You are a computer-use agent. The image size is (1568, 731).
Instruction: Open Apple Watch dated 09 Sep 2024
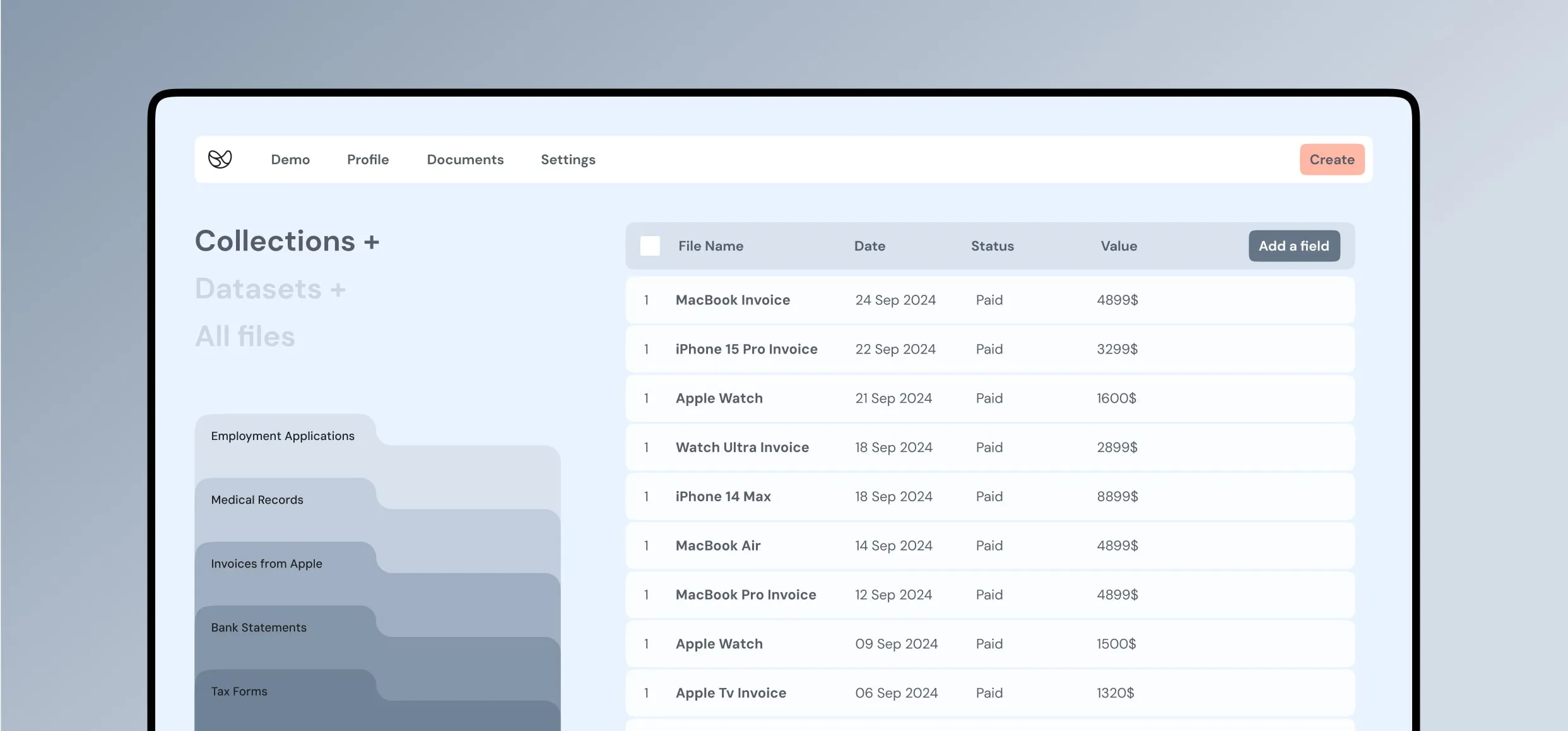click(719, 644)
